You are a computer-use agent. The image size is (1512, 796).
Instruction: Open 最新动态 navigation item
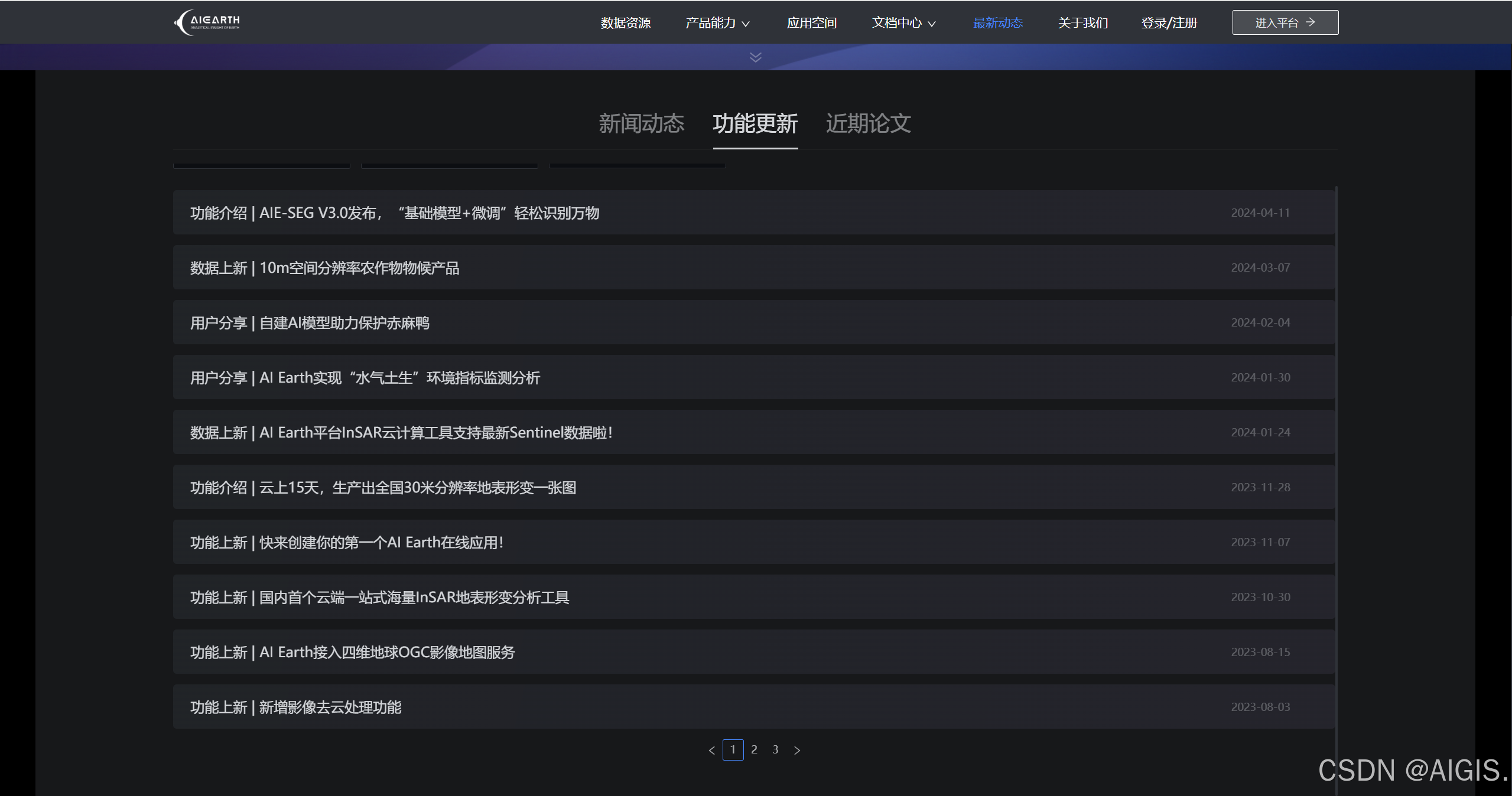pyautogui.click(x=997, y=23)
